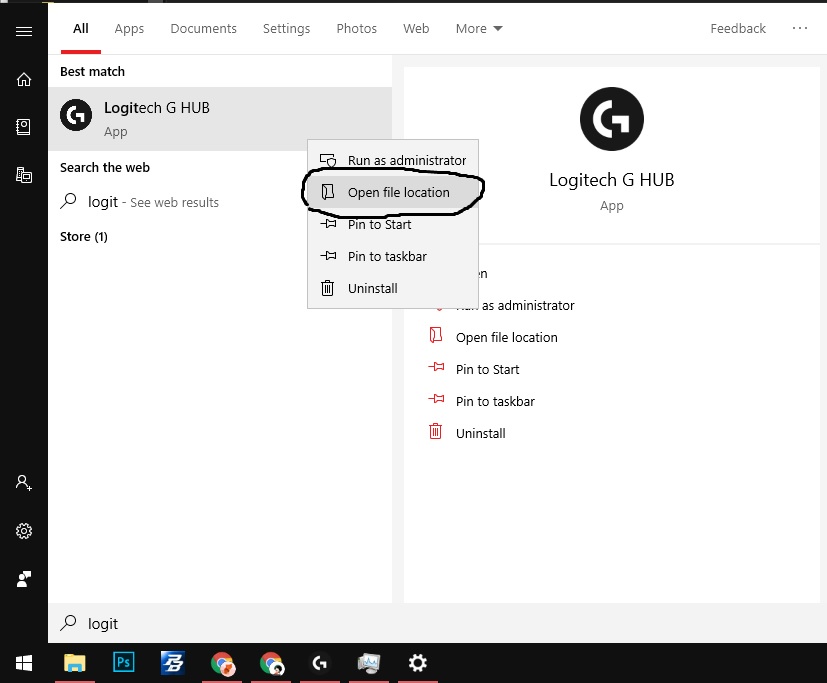Switch to the Documents tab
Screen dimensions: 827x683
(204, 28)
